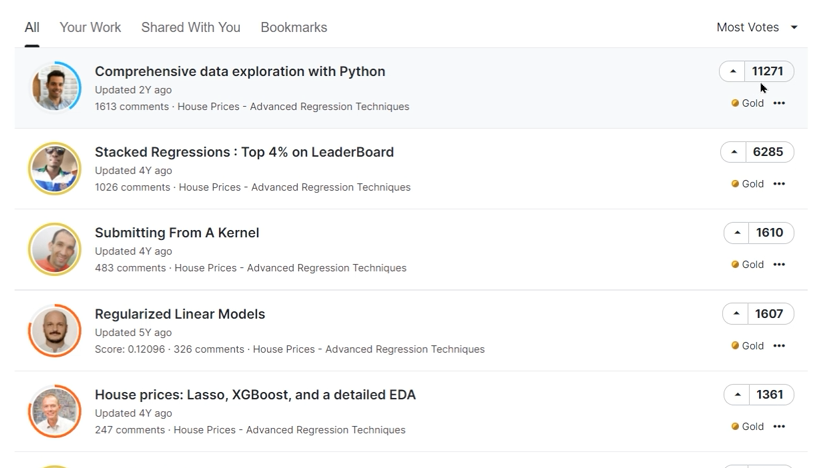Image resolution: width=825 pixels, height=468 pixels.
Task: Open more options for Comprehensive data exploration
Action: 779,103
